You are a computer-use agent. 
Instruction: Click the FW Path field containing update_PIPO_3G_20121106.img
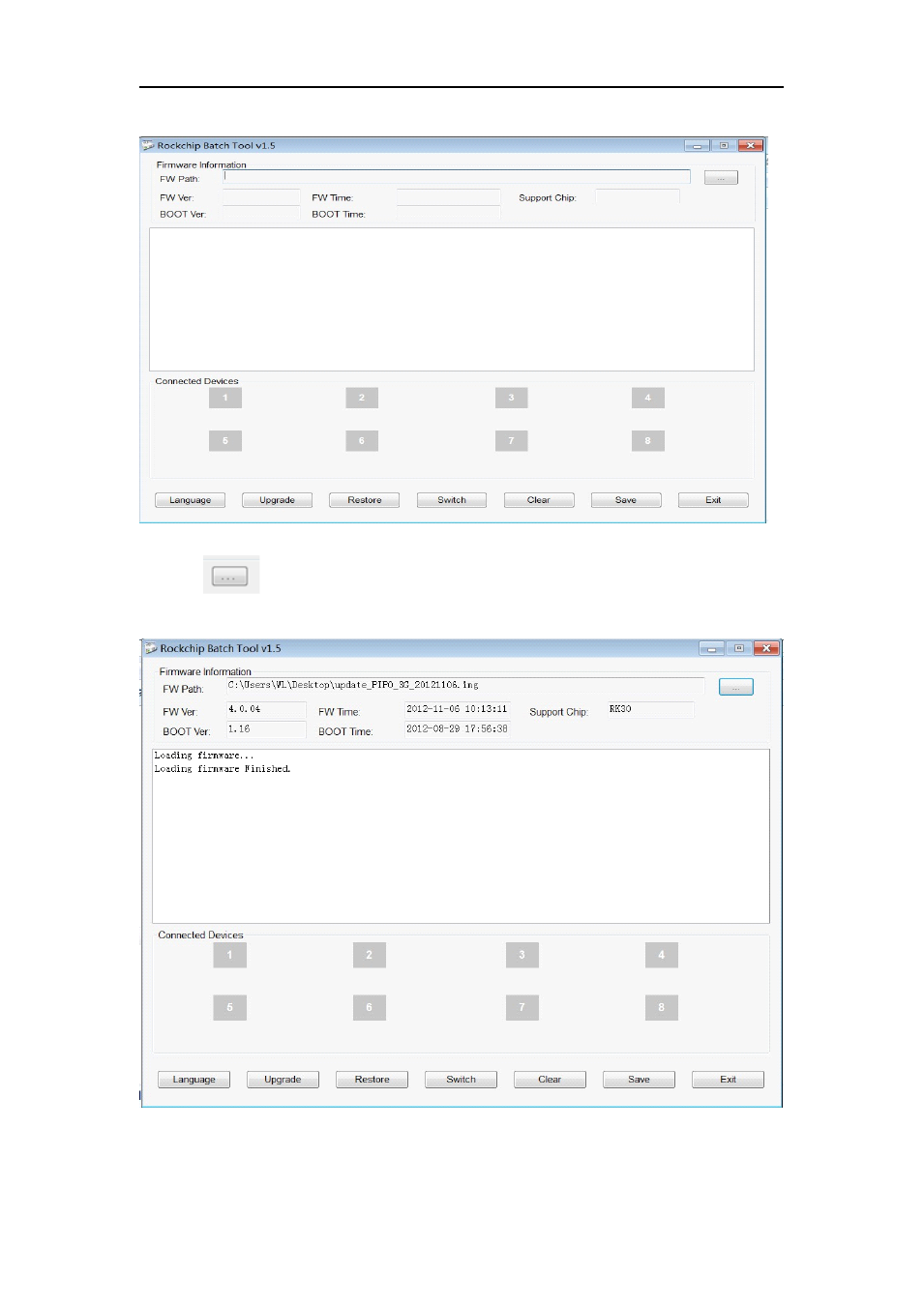(x=465, y=686)
